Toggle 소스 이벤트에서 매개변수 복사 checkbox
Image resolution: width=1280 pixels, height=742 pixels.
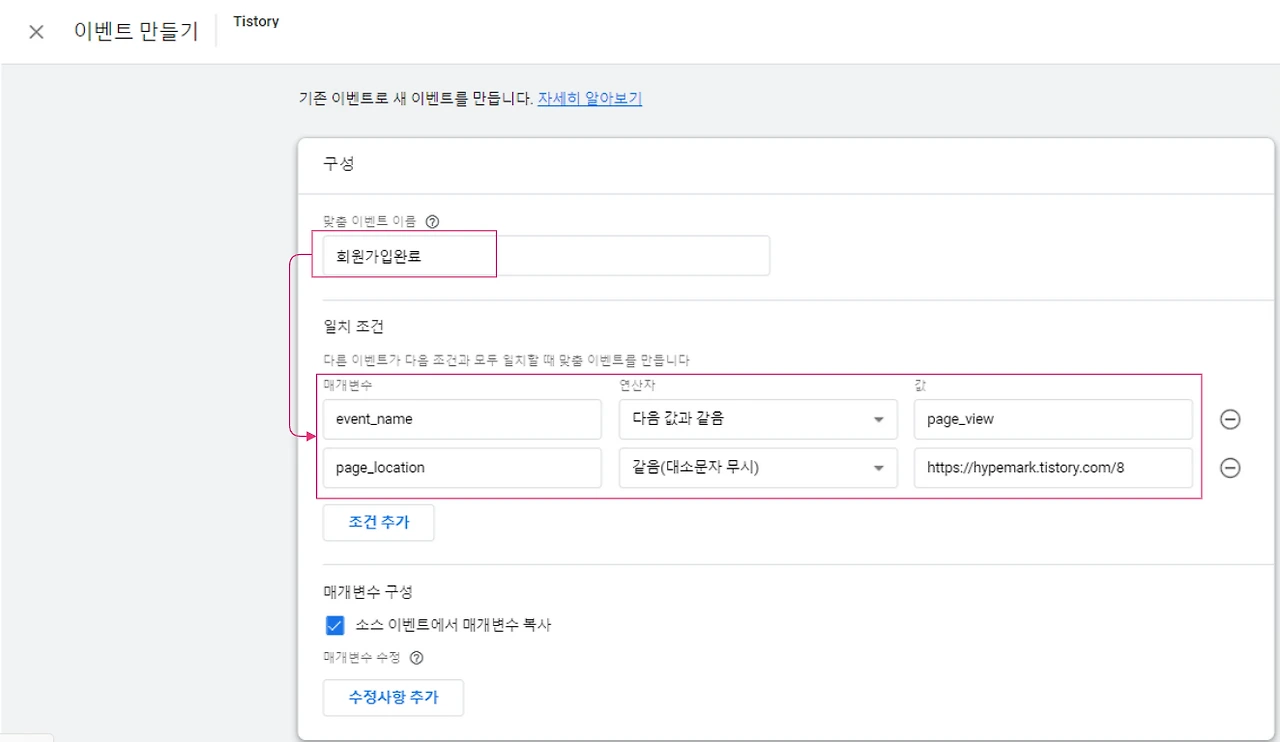point(335,626)
